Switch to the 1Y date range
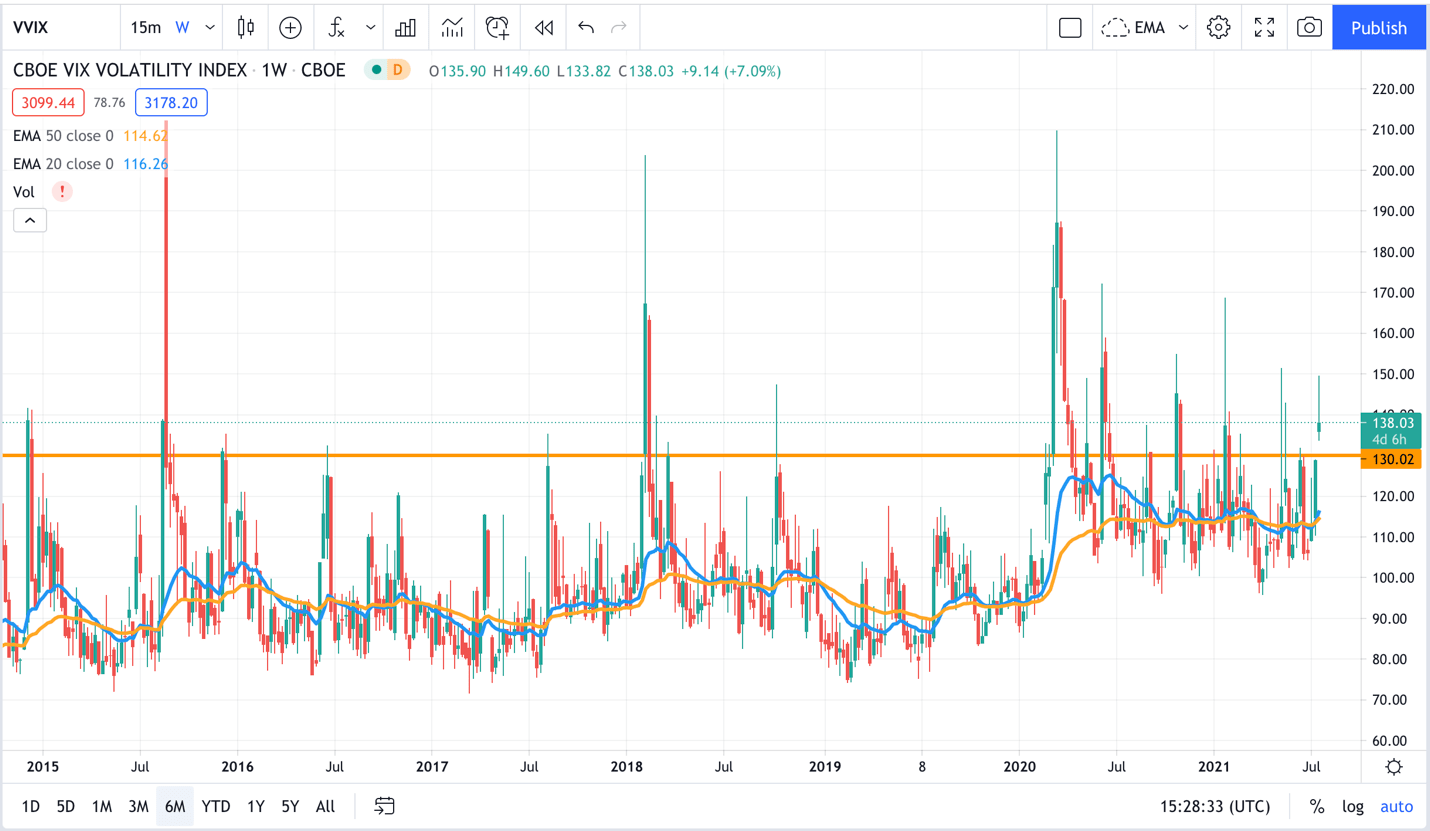Viewport: 1430px width, 831px height. click(255, 807)
